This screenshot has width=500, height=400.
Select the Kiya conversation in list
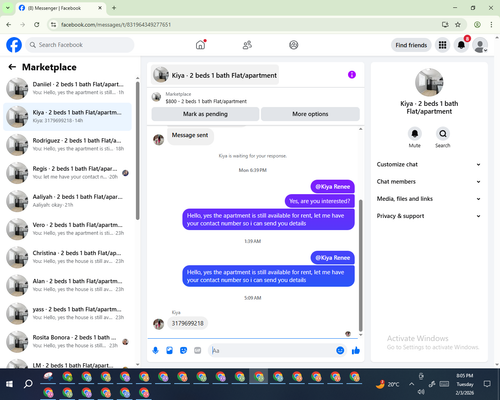[67, 117]
